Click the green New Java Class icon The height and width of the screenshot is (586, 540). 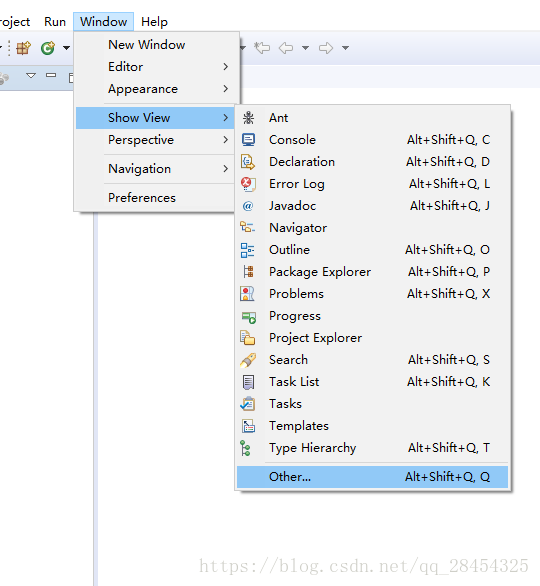tap(48, 48)
